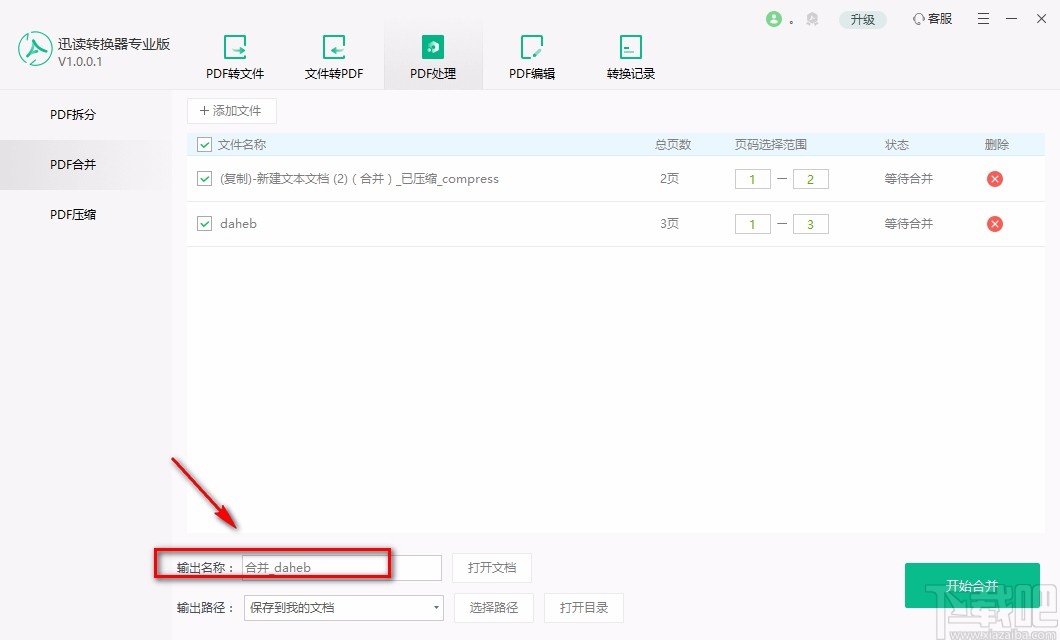Click the 开始合并 merge button
The image size is (1060, 640).
click(971, 585)
